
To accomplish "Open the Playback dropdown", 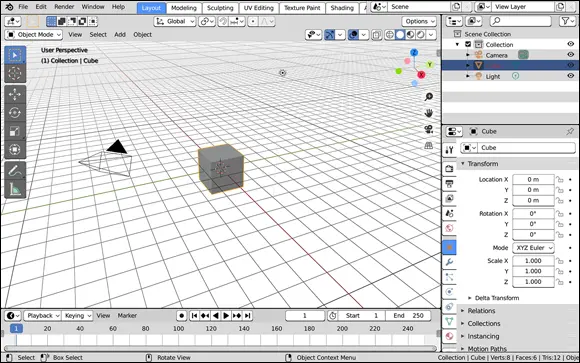I will pos(43,316).
